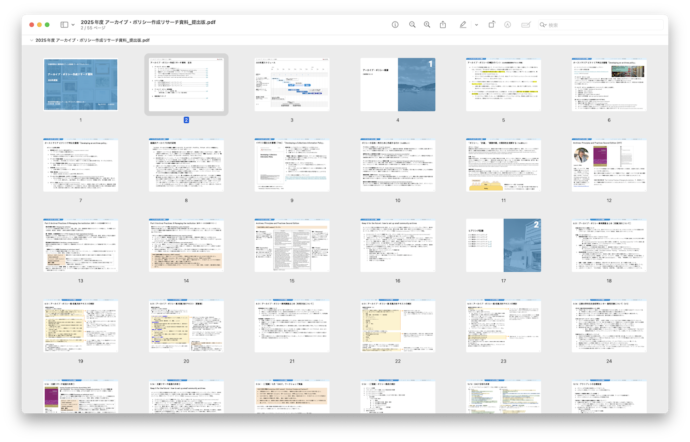Viewport: 690px width, 442px height.
Task: Select the page 4 section divider thumbnail
Action: pyautogui.click(x=397, y=85)
